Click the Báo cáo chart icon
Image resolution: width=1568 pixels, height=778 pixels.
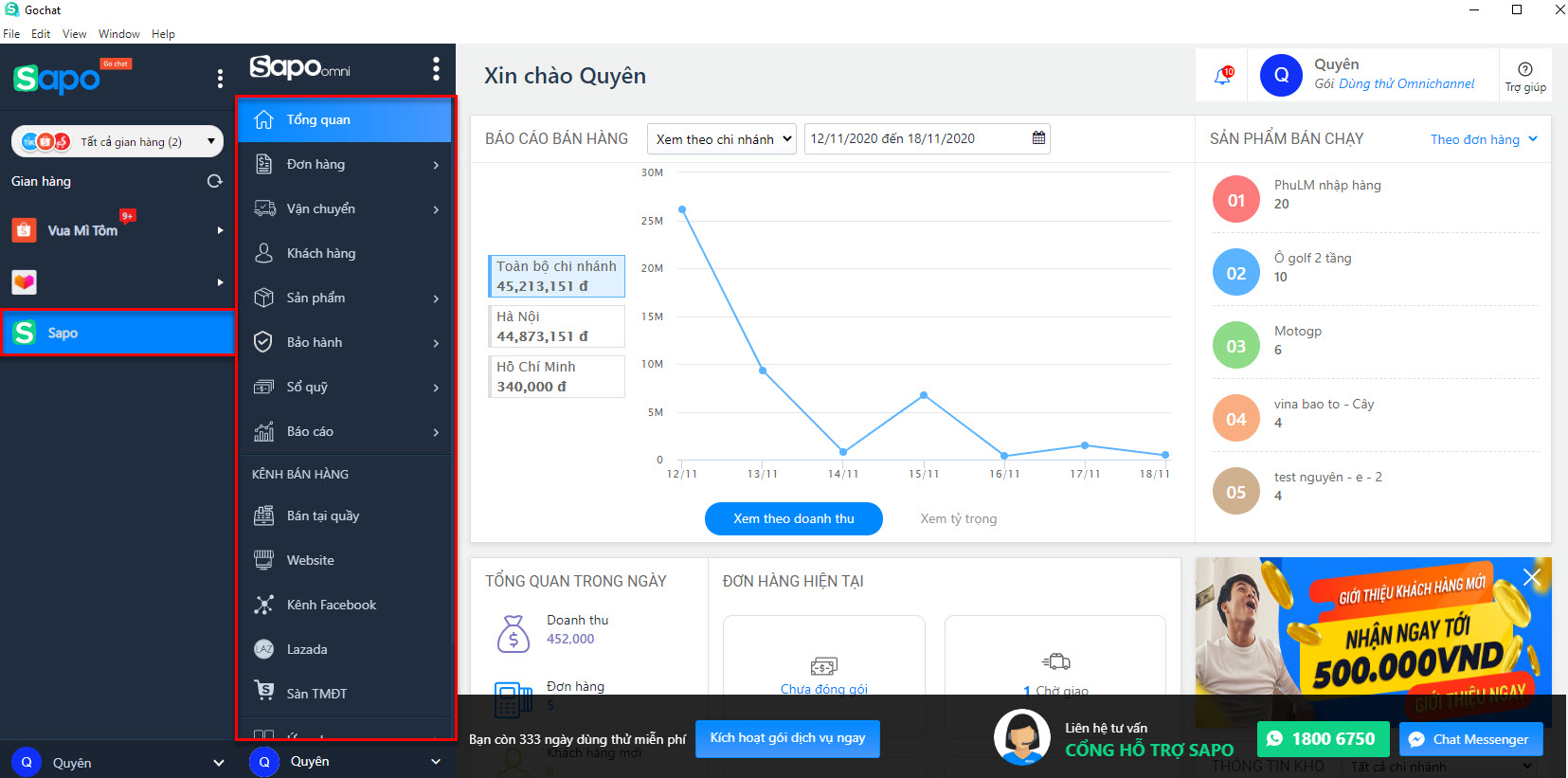point(264,431)
